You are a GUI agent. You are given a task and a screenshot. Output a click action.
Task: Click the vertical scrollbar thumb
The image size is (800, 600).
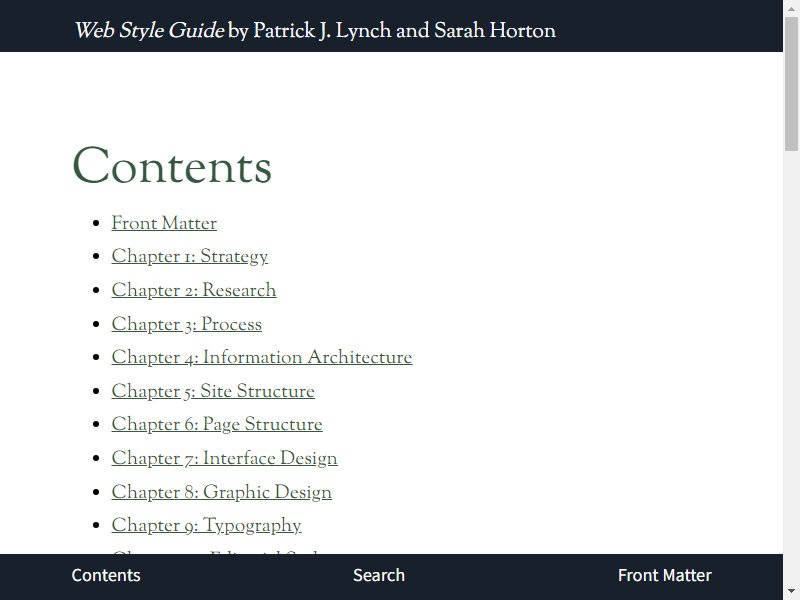pyautogui.click(x=791, y=84)
